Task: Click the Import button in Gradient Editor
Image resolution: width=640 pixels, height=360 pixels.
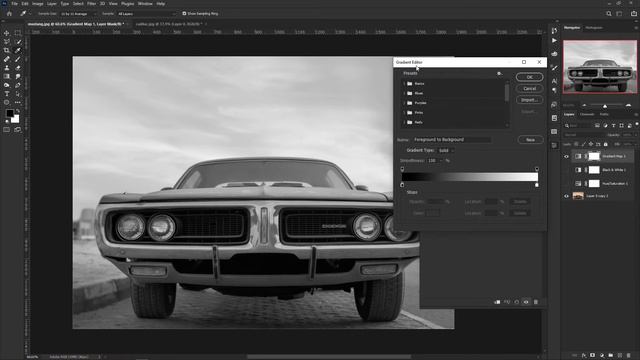Action: click(529, 100)
